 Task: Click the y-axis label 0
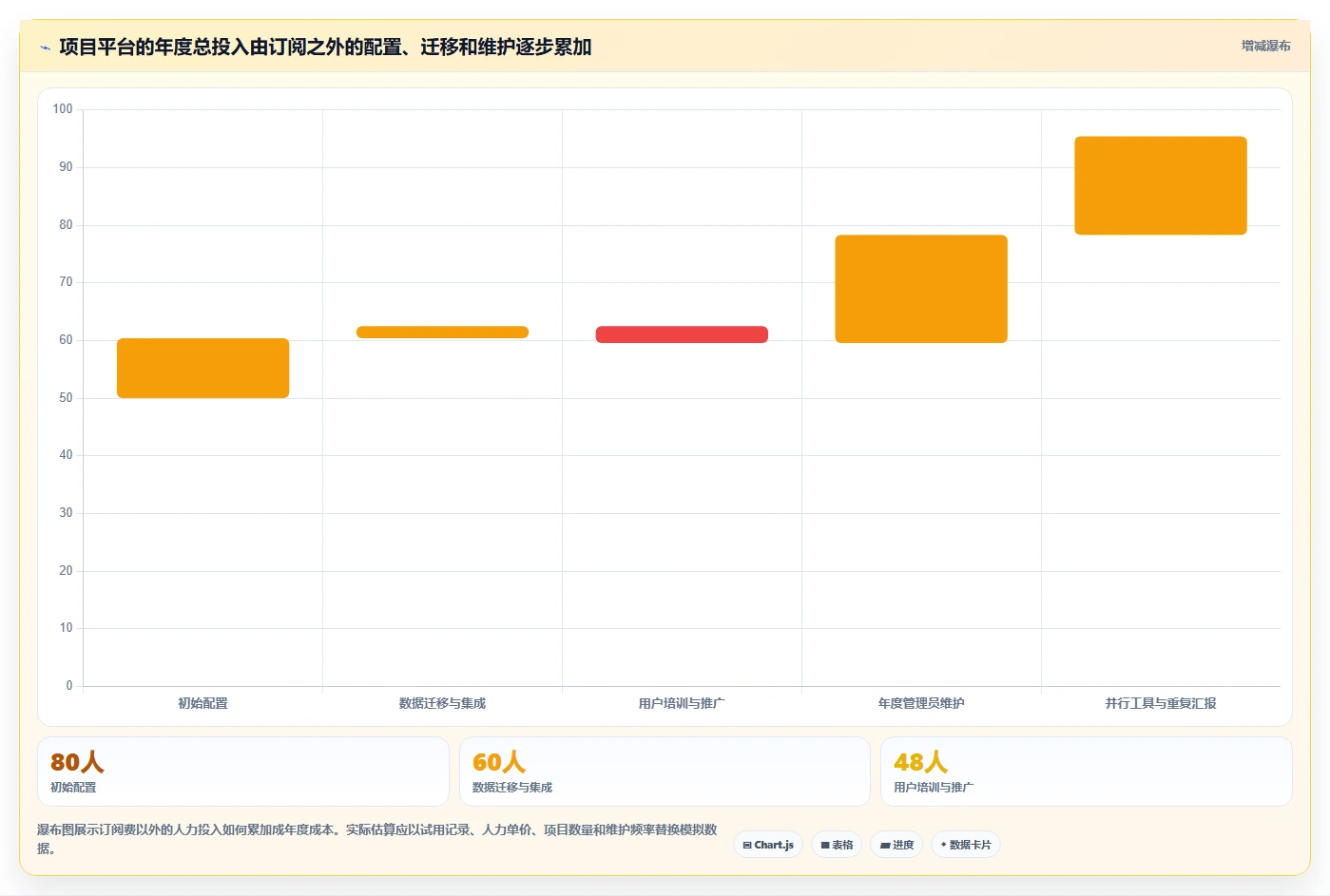point(69,686)
